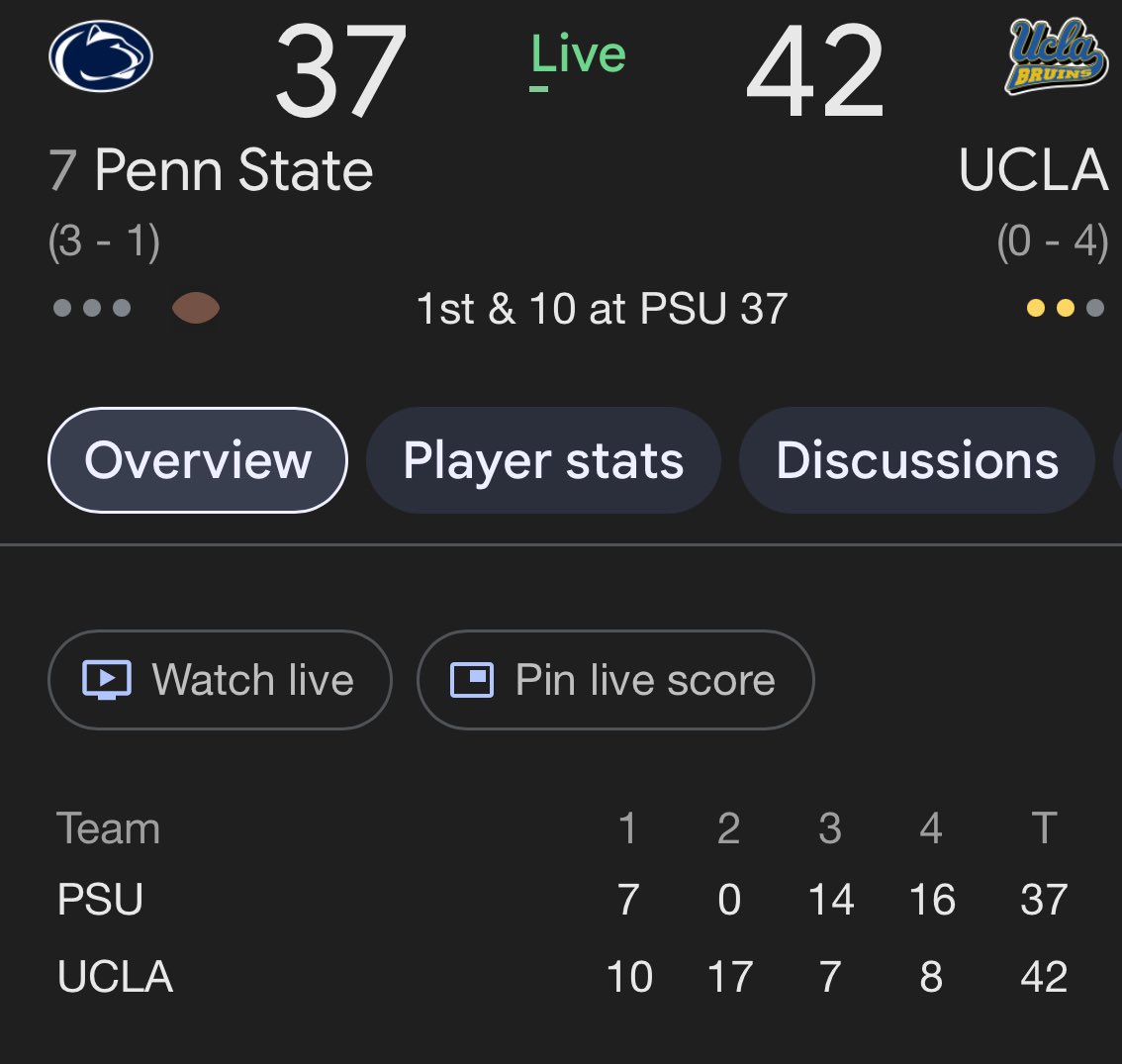The width and height of the screenshot is (1122, 1064).
Task: Open the Discussions tab
Action: click(917, 460)
